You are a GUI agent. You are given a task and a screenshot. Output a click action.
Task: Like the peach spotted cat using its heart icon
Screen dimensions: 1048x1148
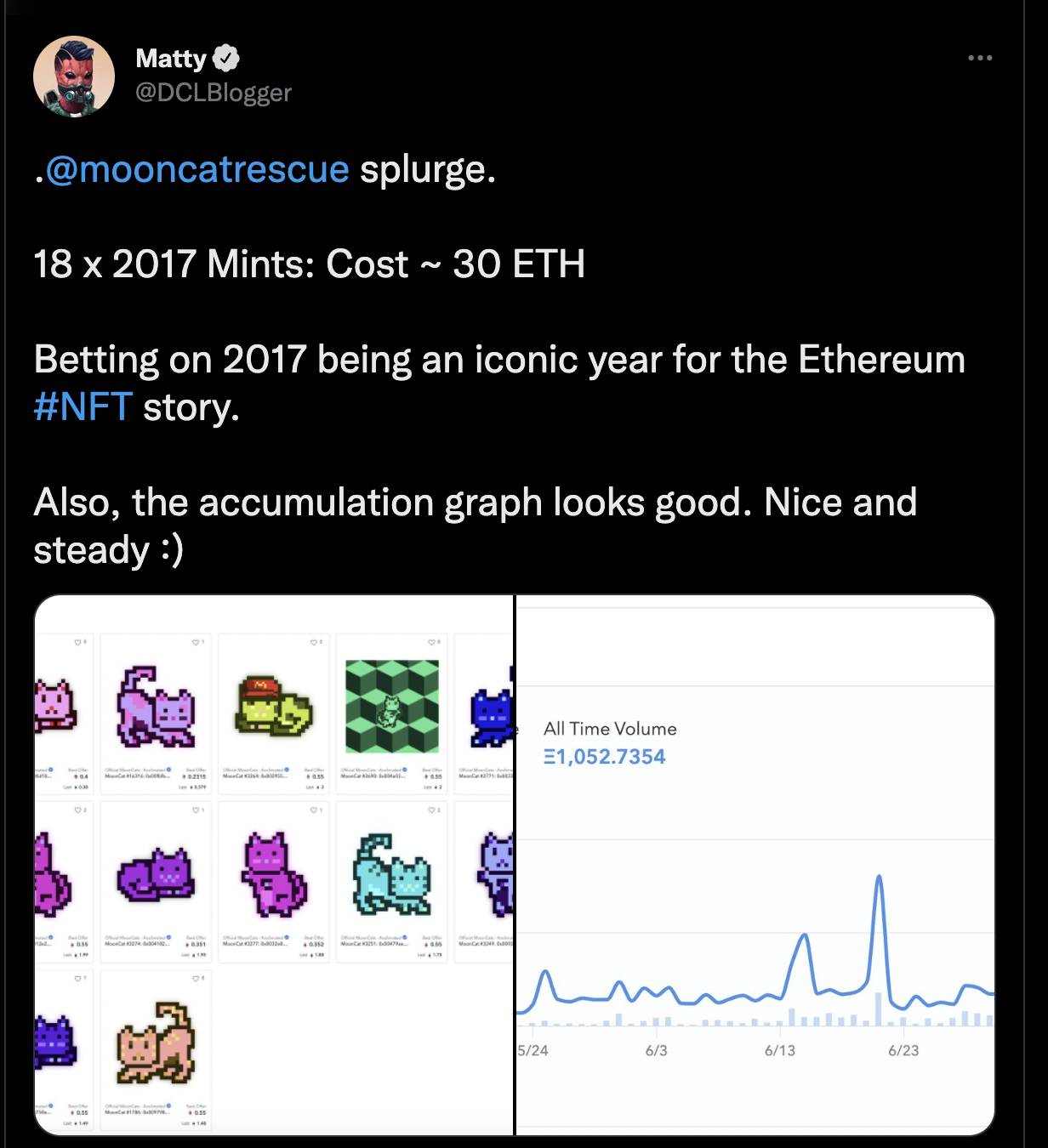(196, 979)
